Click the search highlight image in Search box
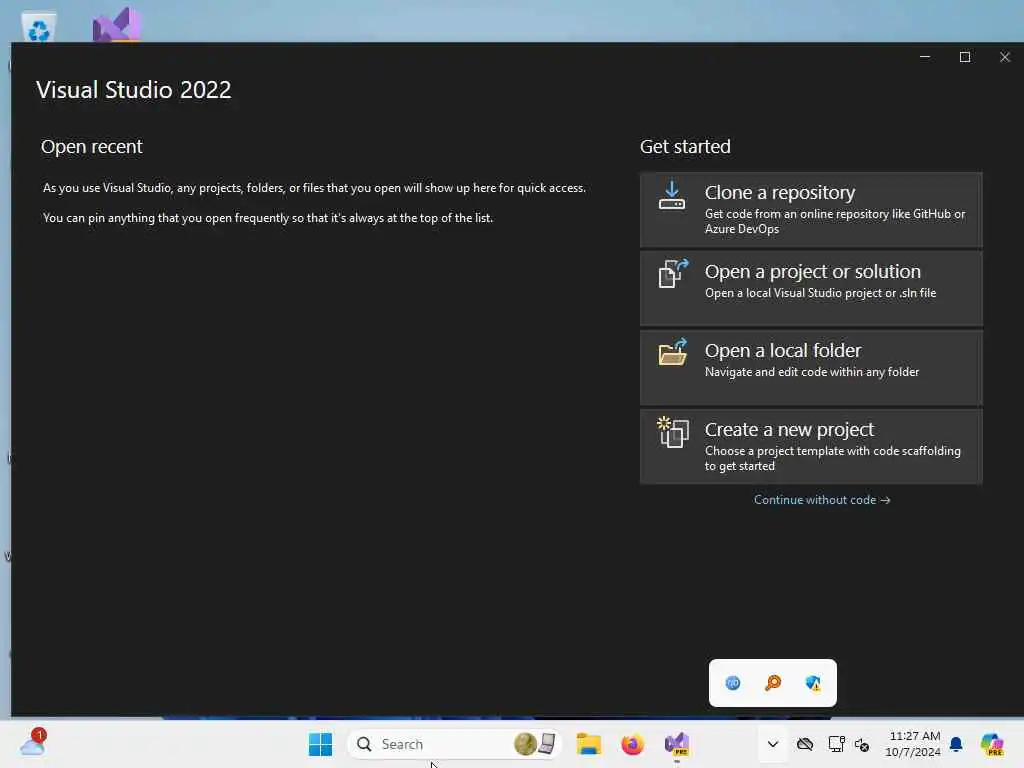The height and width of the screenshot is (768, 1024). (x=535, y=744)
